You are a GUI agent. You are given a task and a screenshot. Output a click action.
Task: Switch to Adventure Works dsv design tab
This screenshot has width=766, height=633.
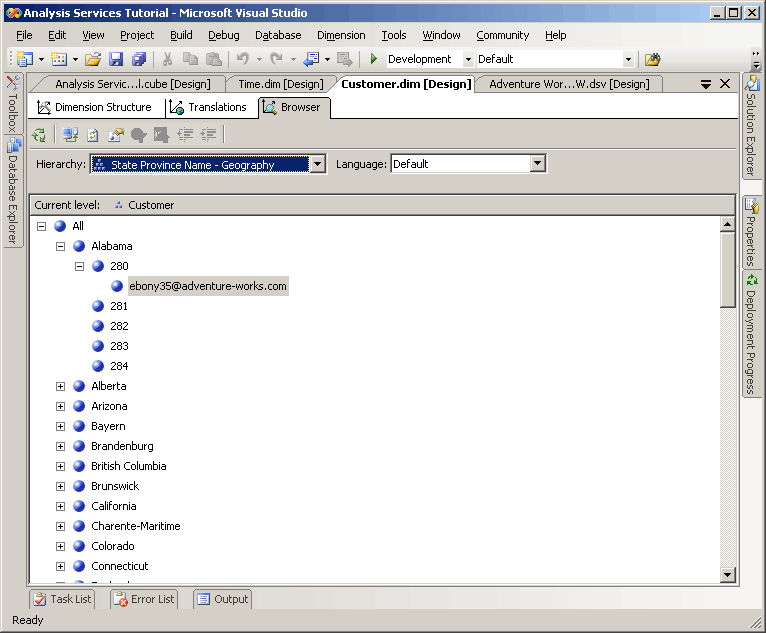coord(569,84)
